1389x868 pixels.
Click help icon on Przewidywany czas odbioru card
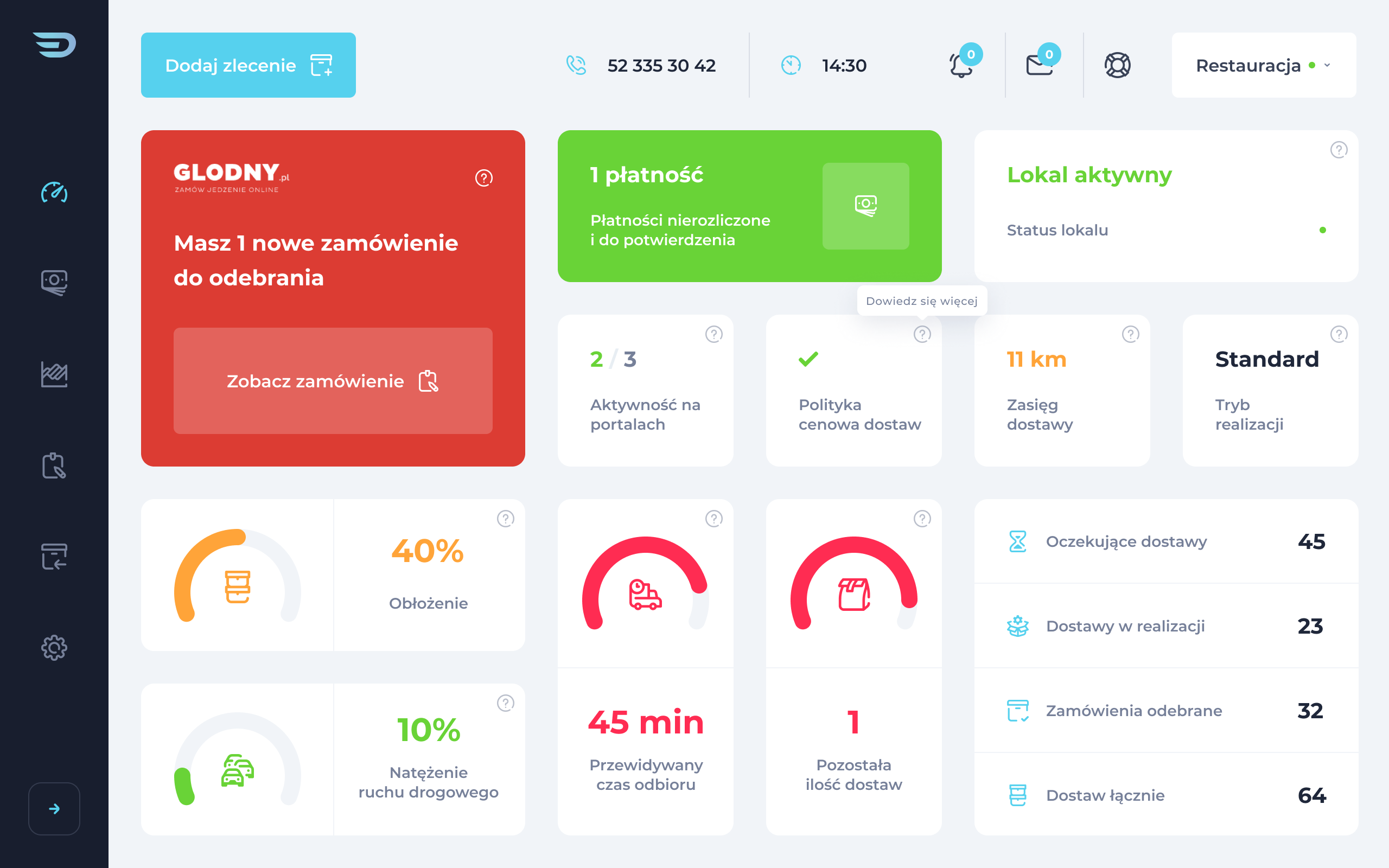[x=714, y=519]
